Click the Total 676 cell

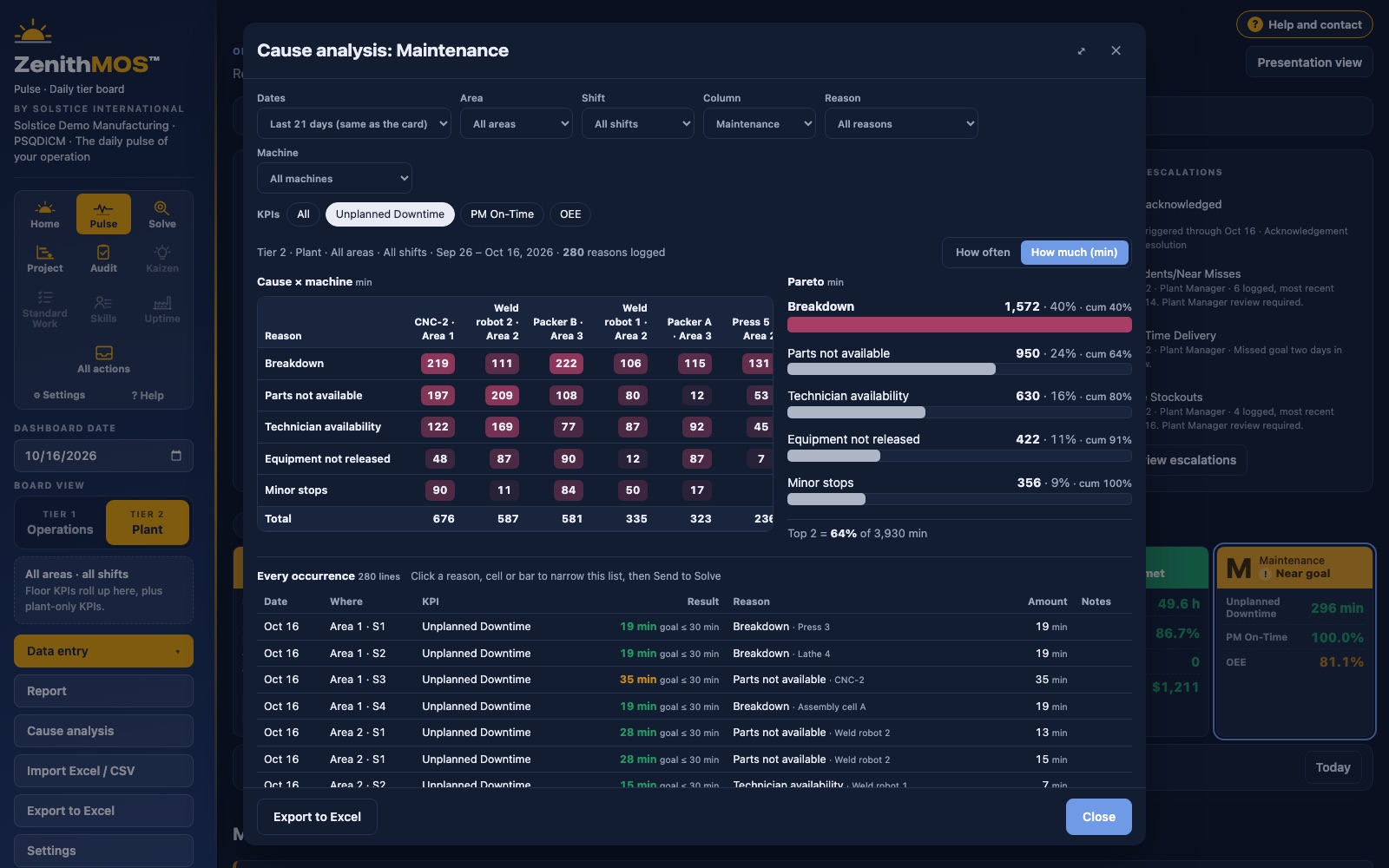tap(444, 519)
